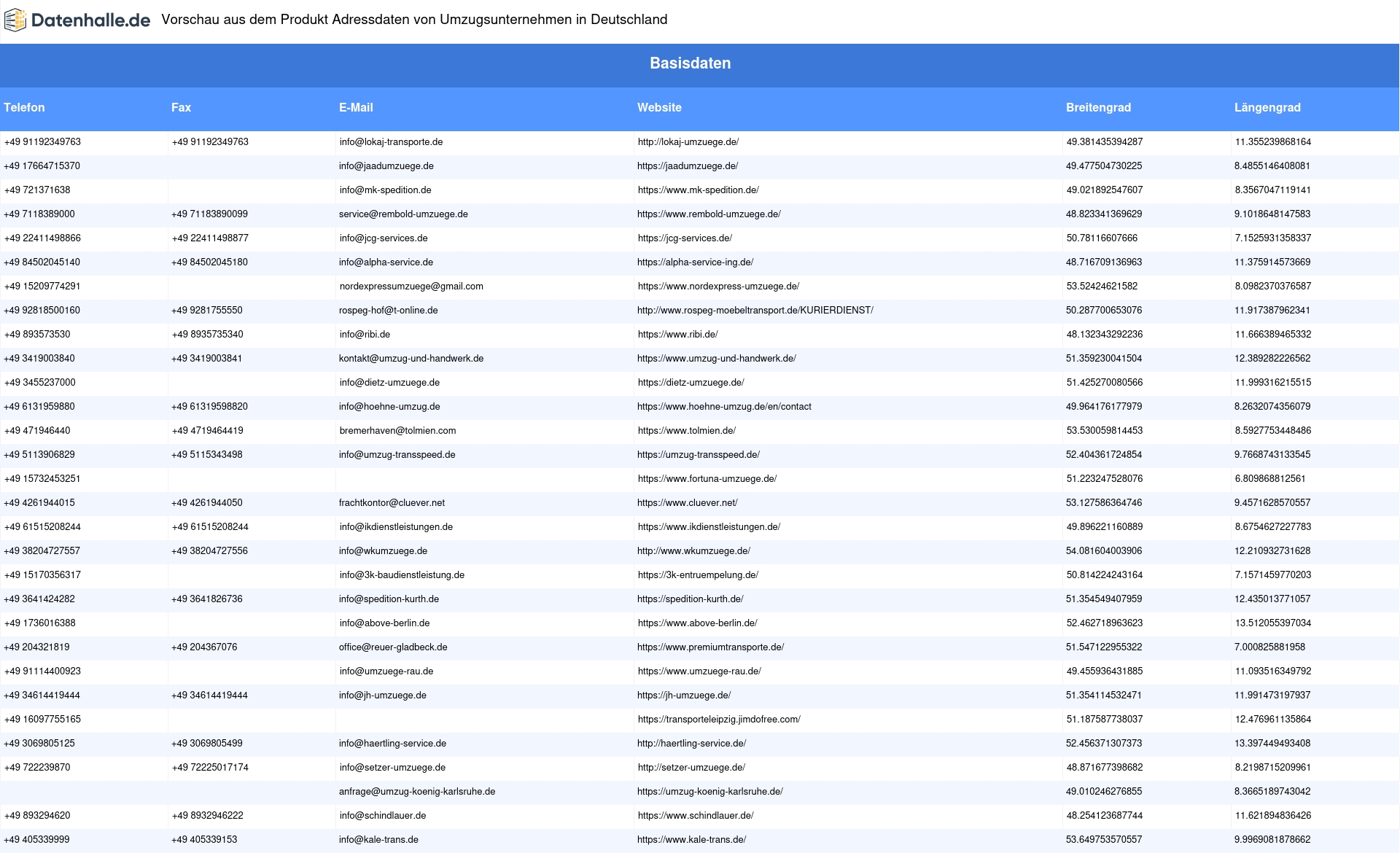Select phone number +49 15732453251

click(42, 479)
